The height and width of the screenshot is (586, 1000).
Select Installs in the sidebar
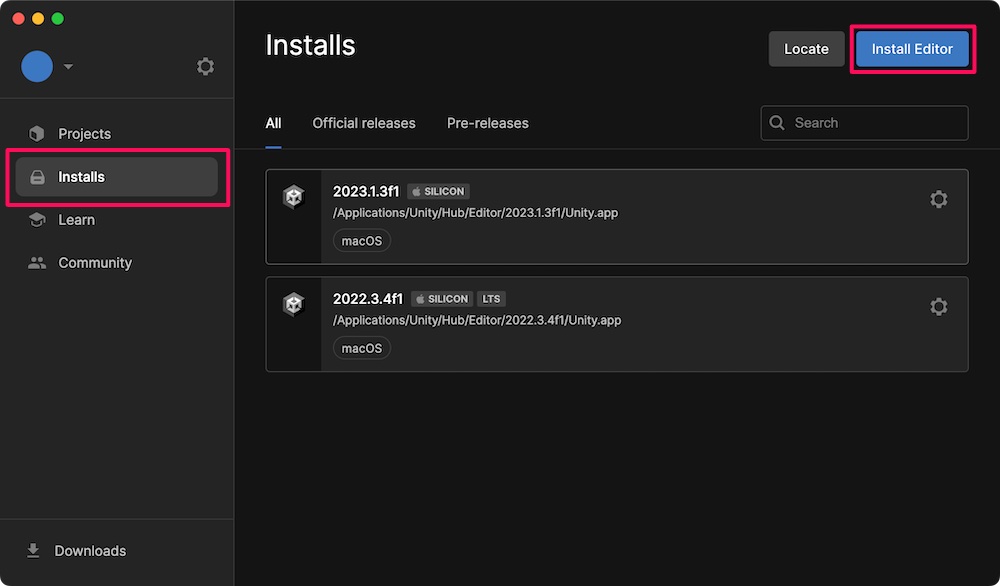point(117,177)
